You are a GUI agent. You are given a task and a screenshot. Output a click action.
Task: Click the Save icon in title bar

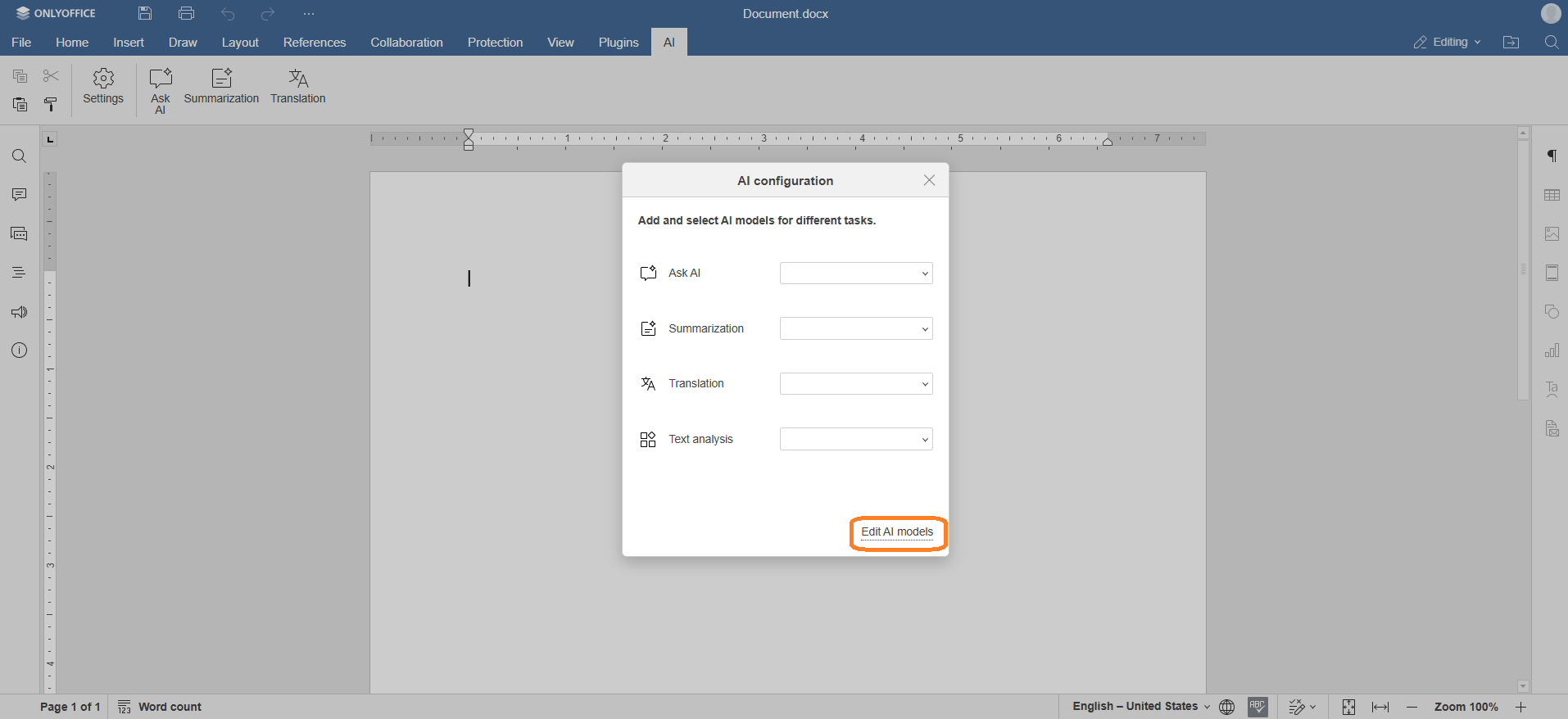(145, 14)
